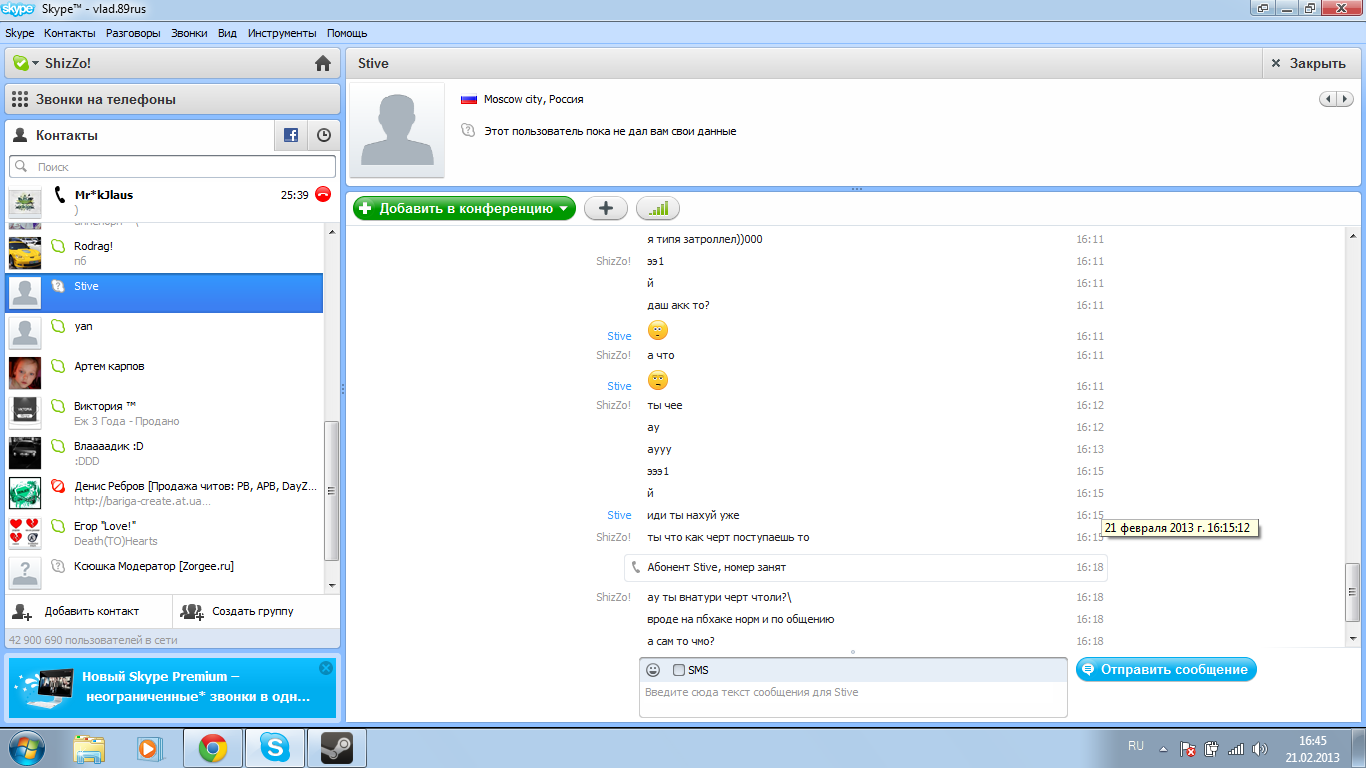1366x768 pixels.
Task: Open the Контакты tab
Action: [x=140, y=135]
